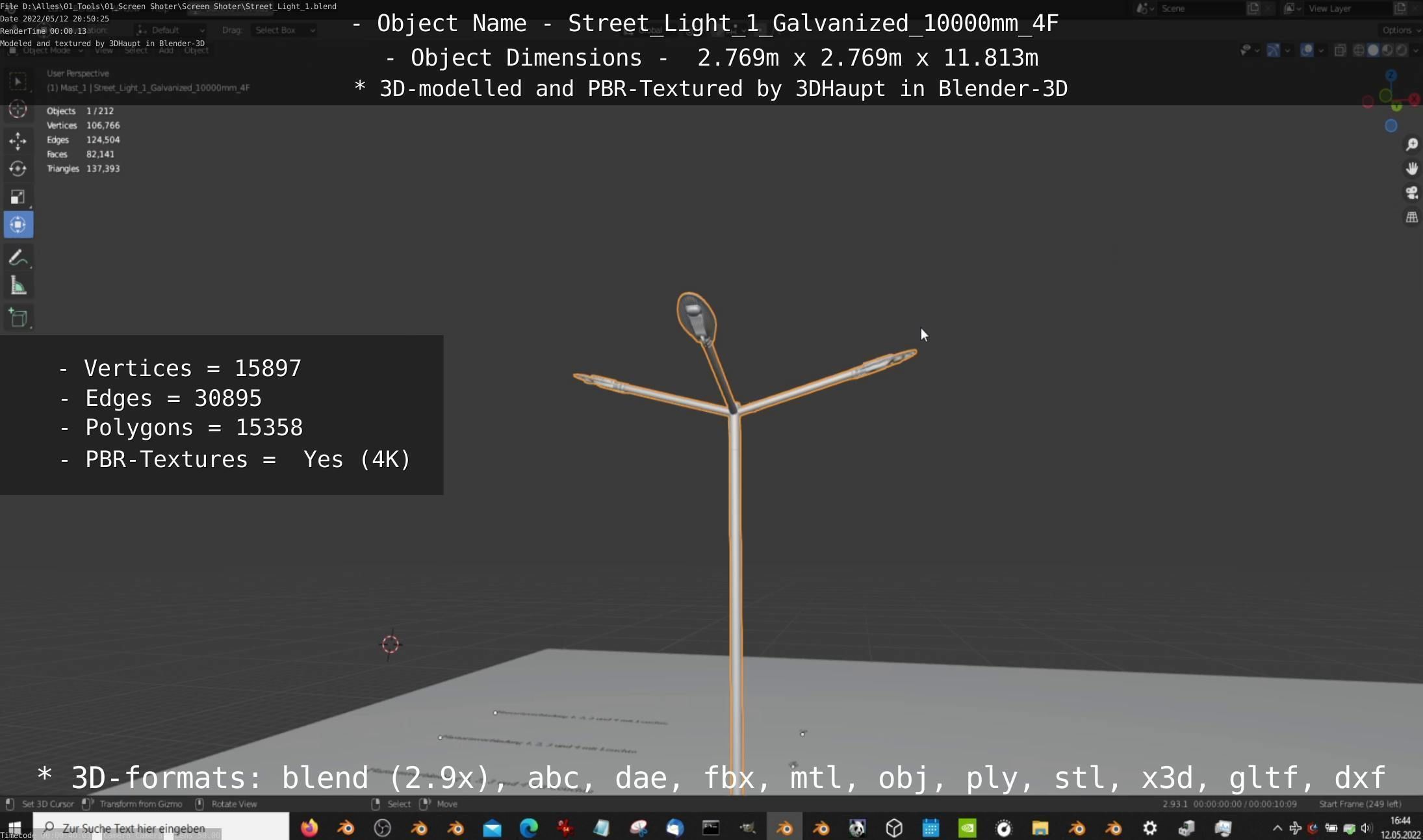
Task: Toggle show overlays button
Action: pos(1307,50)
